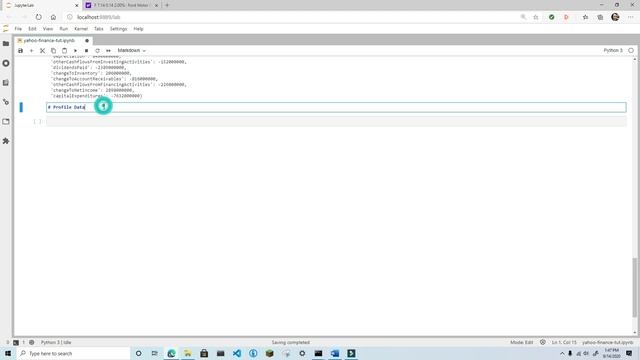Open Microsoft Edge from taskbar
640x360 pixels.
click(x=171, y=353)
